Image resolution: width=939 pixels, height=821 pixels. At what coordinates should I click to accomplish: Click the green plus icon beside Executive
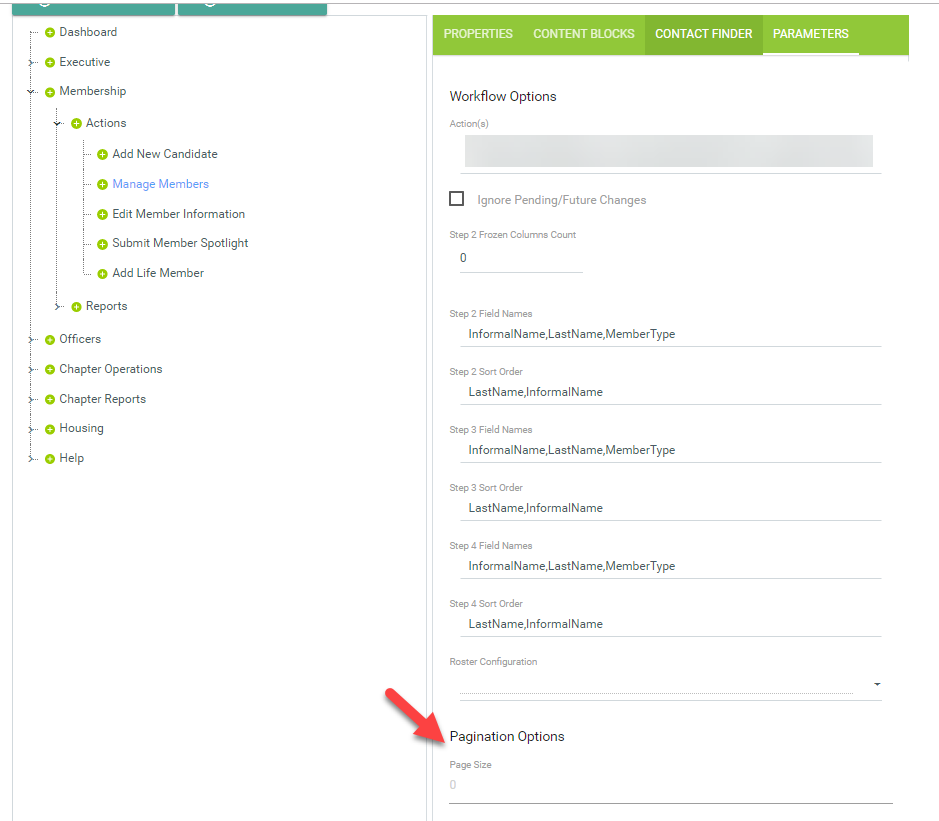coord(50,63)
